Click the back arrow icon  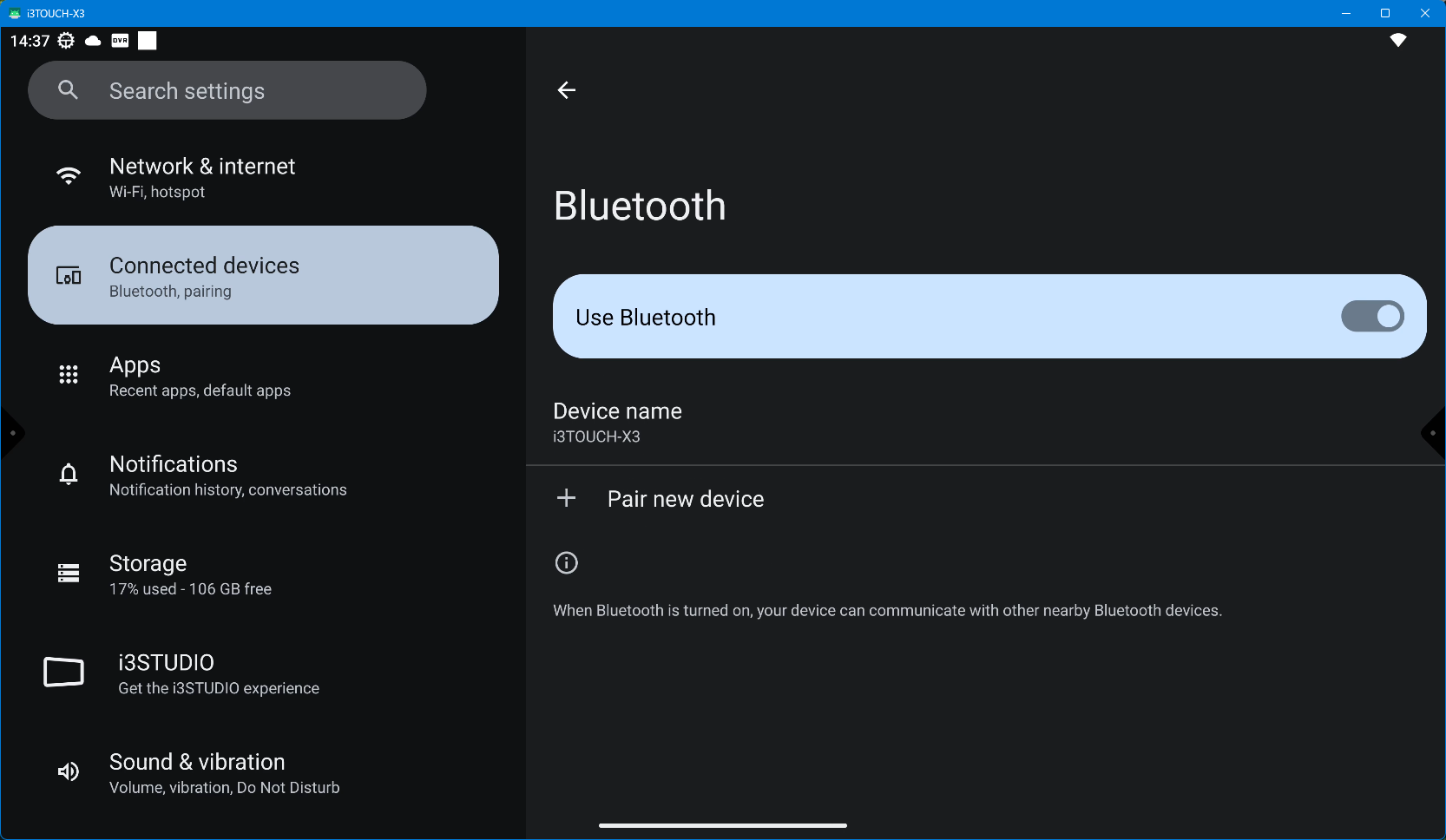[566, 90]
